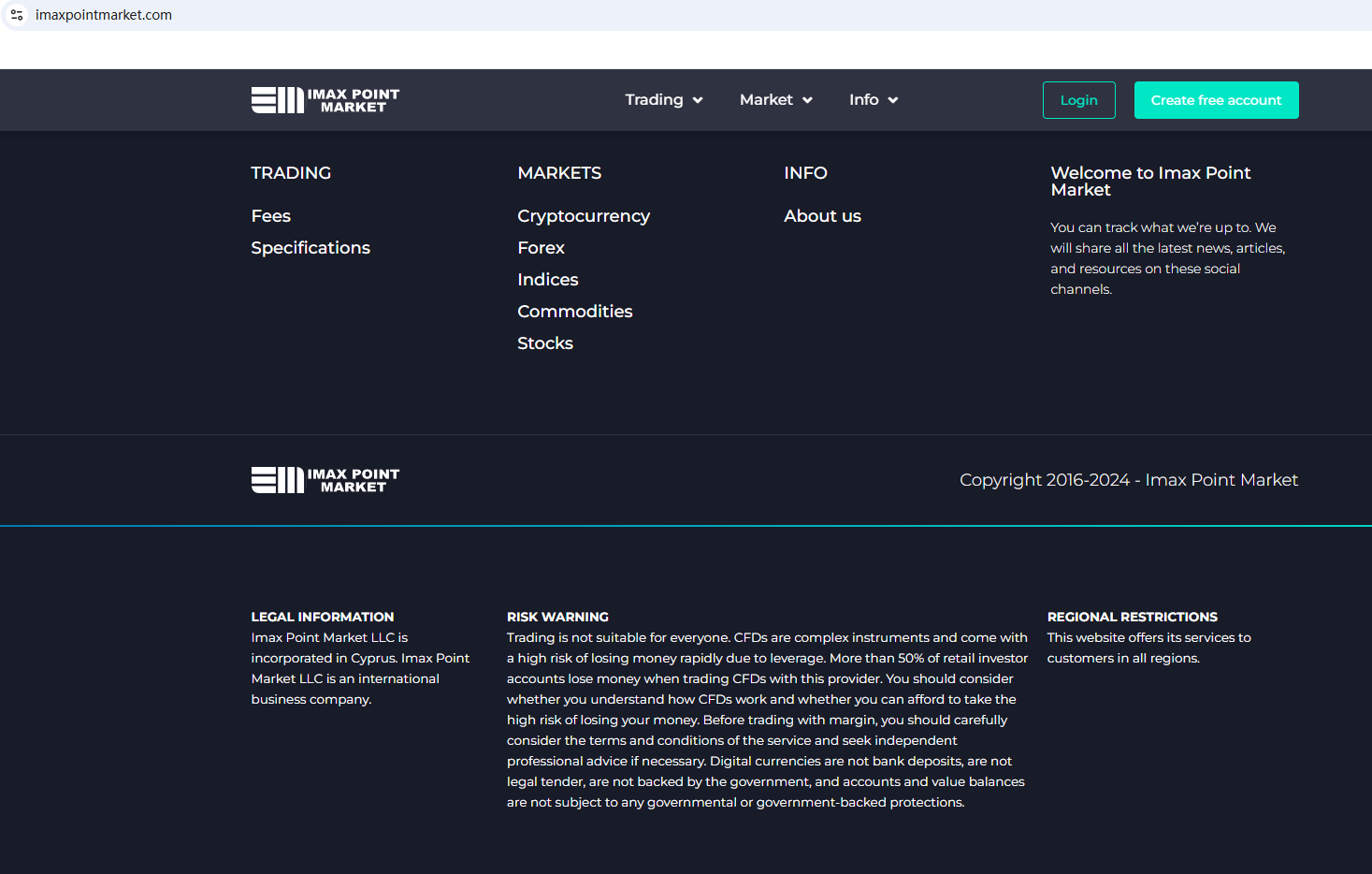
Task: Expand the Market dropdown menu
Action: 775,100
